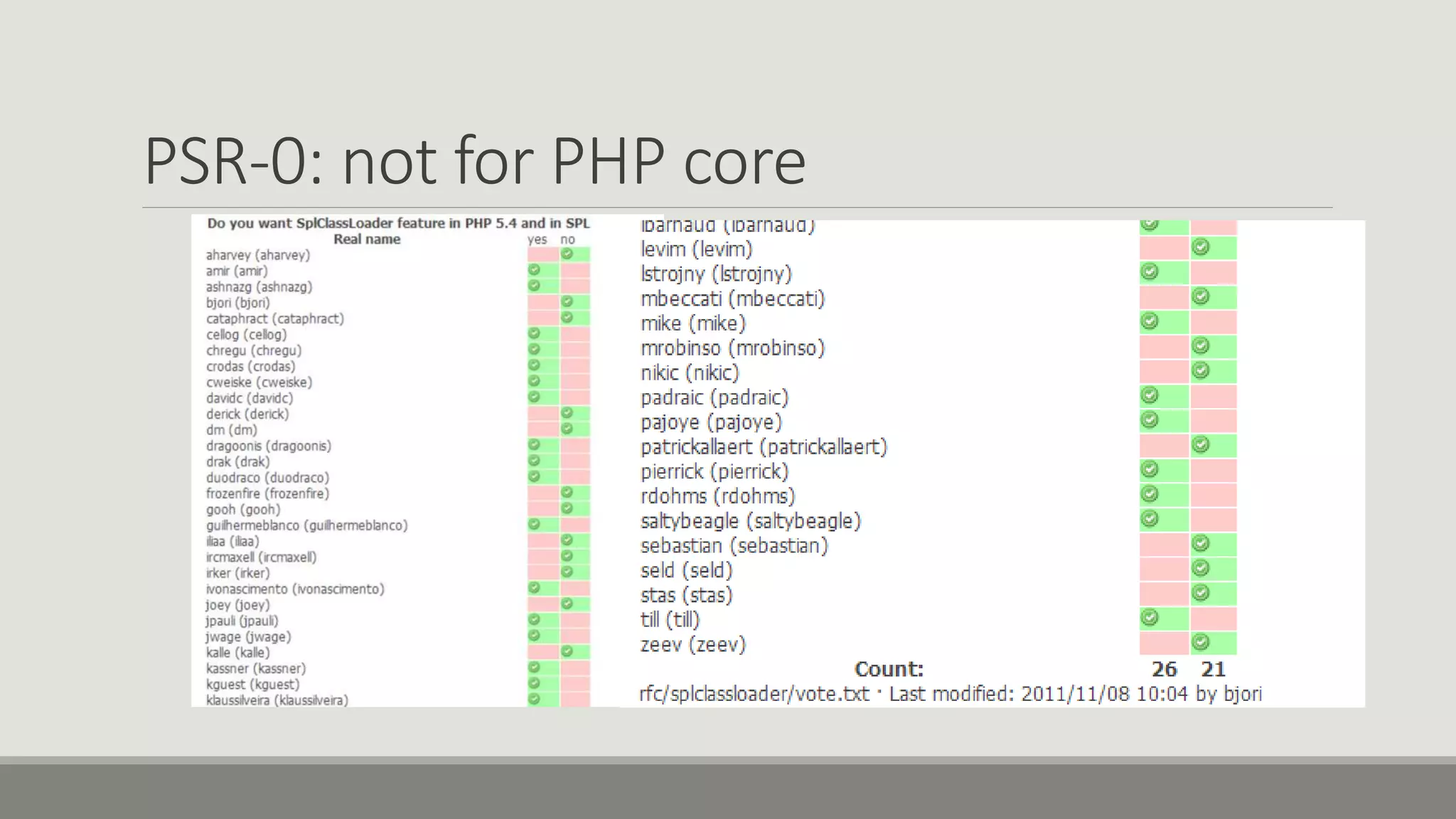This screenshot has width=1456, height=819.
Task: Click the yes-vote checkmark for rdohms
Action: pyautogui.click(x=1150, y=494)
